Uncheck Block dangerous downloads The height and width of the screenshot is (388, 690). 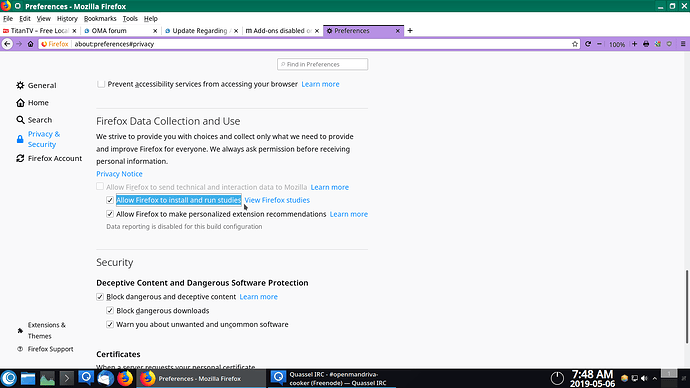pyautogui.click(x=110, y=311)
